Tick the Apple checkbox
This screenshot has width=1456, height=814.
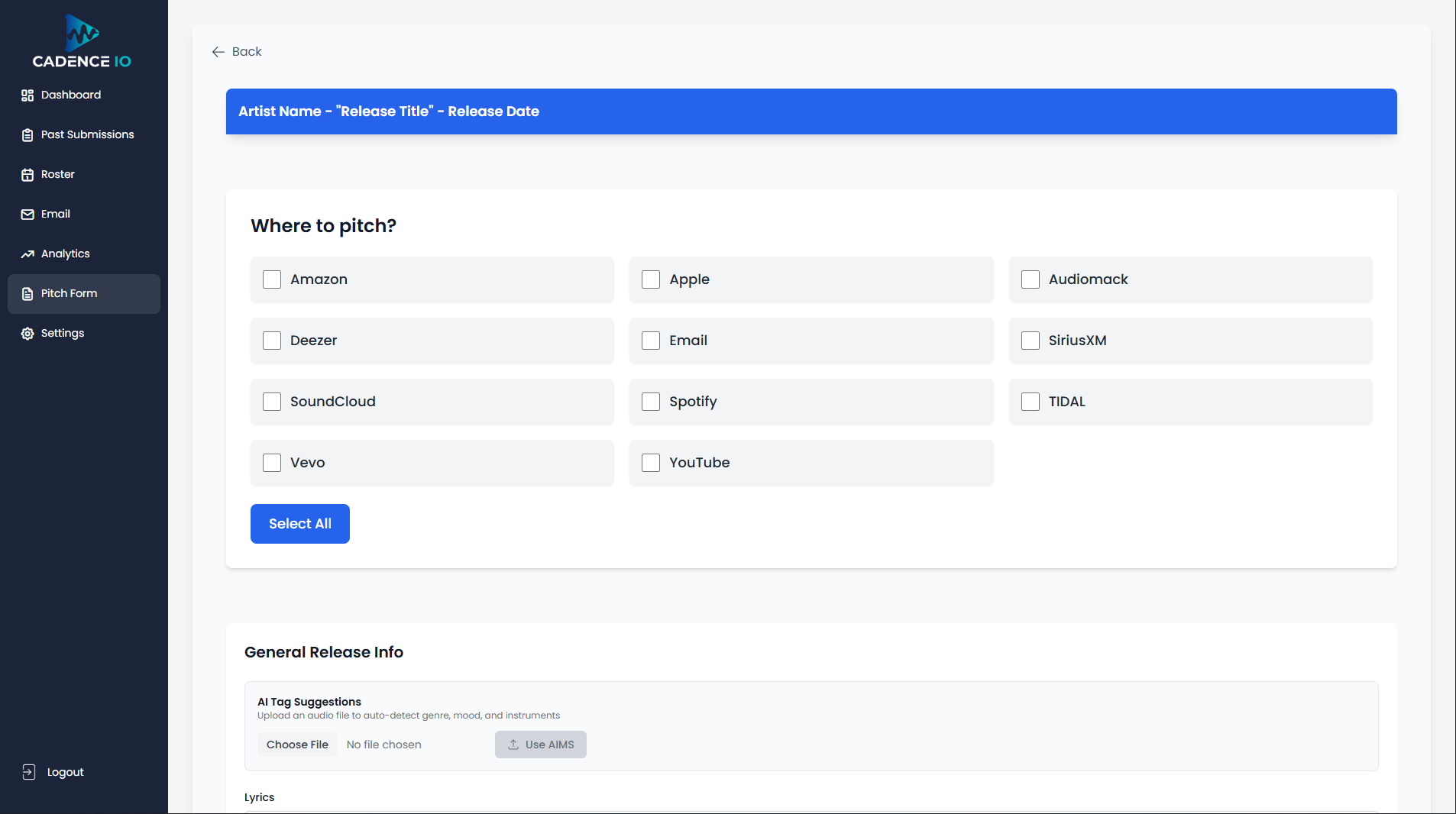[x=651, y=279]
